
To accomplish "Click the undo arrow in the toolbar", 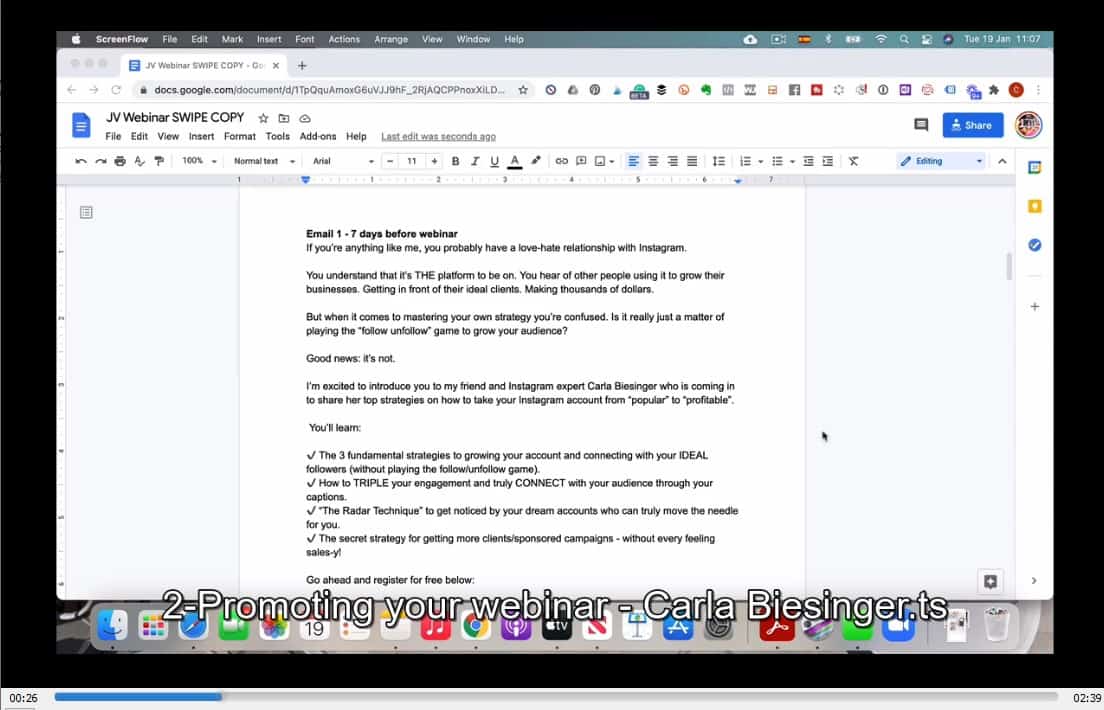I will [81, 161].
